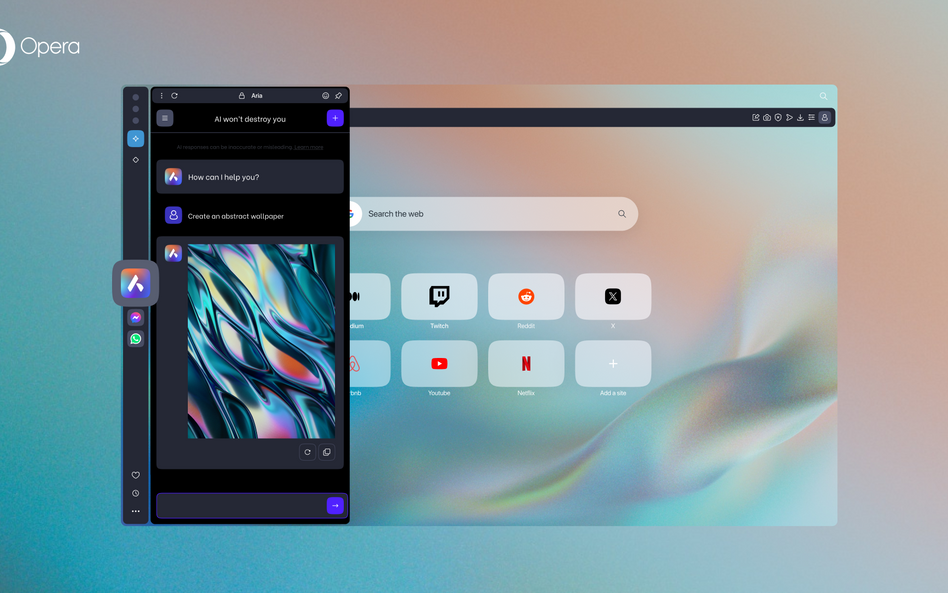Open the Aria chat list hamburger menu
Image resolution: width=948 pixels, height=593 pixels.
[x=165, y=118]
